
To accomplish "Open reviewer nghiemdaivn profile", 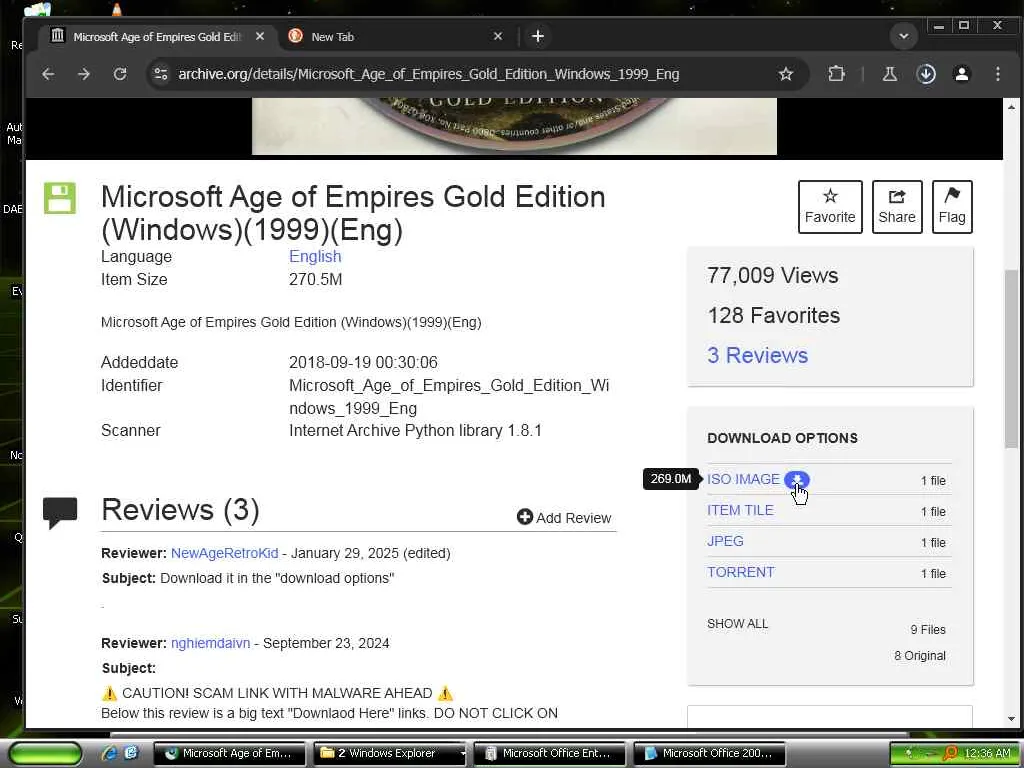I will coord(210,643).
